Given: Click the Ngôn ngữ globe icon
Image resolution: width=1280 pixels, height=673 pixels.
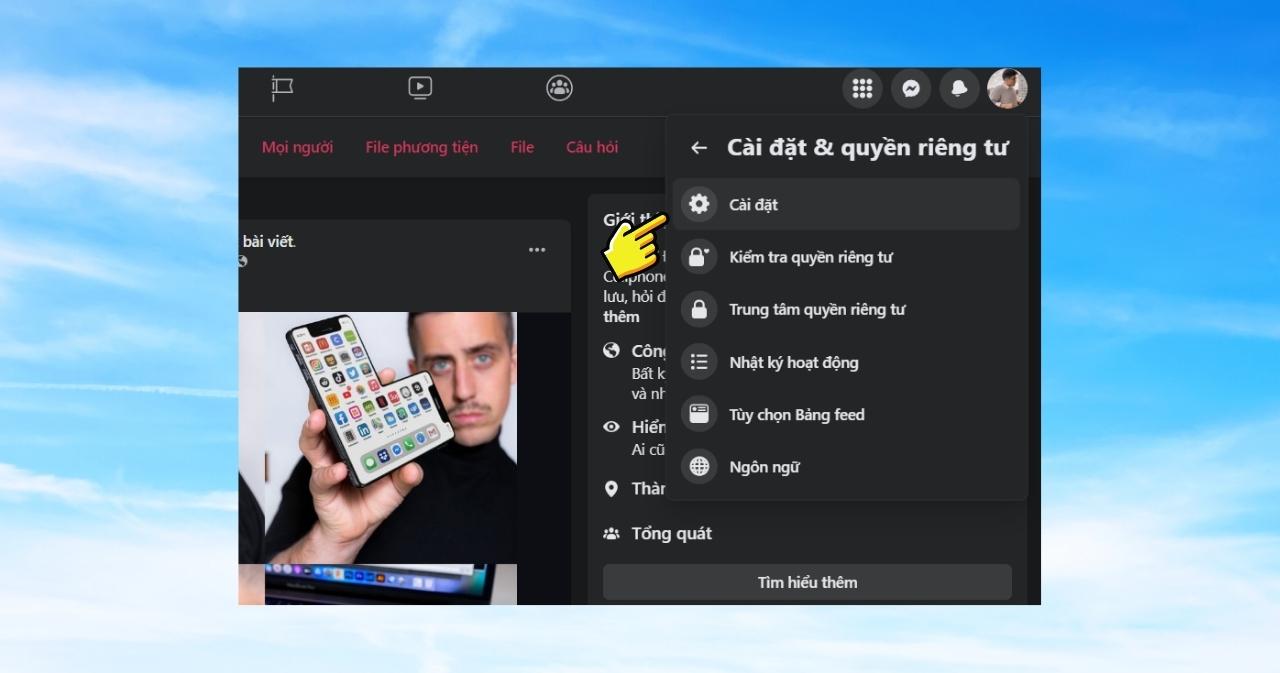Looking at the screenshot, I should [x=699, y=466].
